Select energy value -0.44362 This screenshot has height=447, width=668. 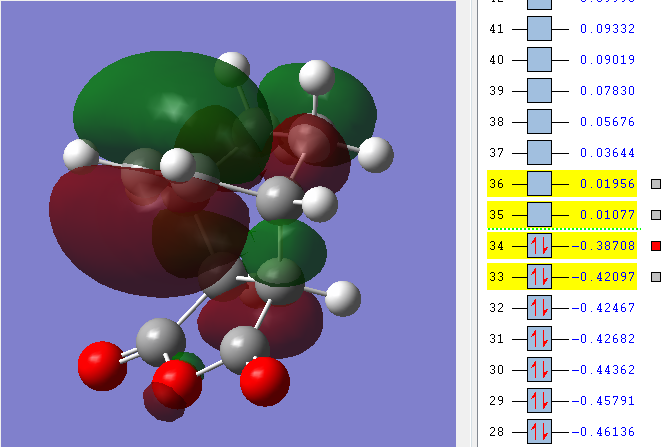tap(603, 370)
